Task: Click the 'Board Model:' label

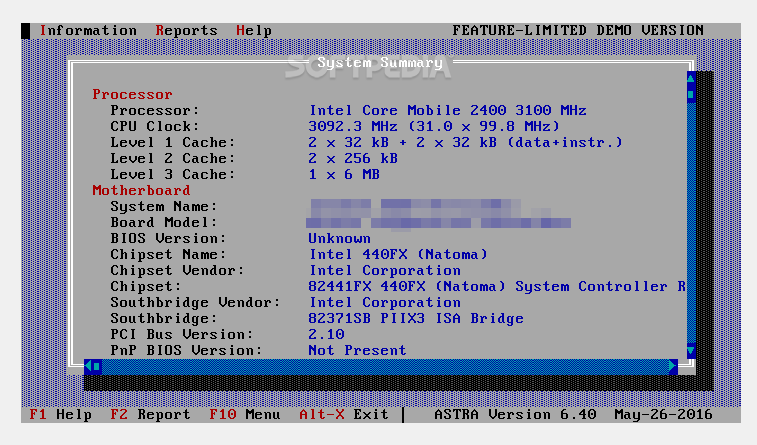Action: click(164, 222)
